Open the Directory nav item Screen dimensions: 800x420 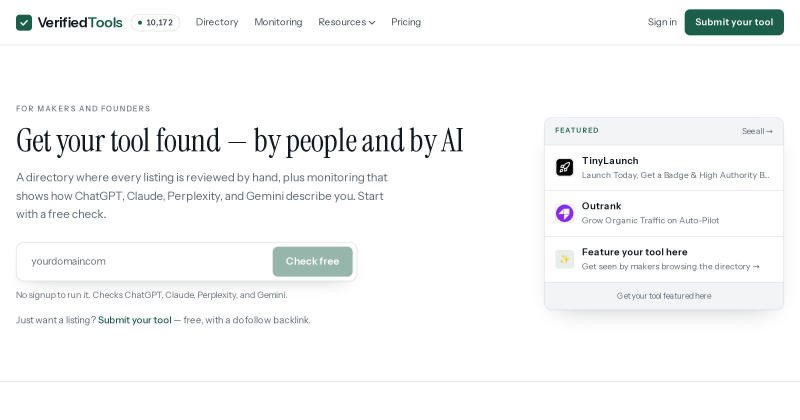coord(217,22)
